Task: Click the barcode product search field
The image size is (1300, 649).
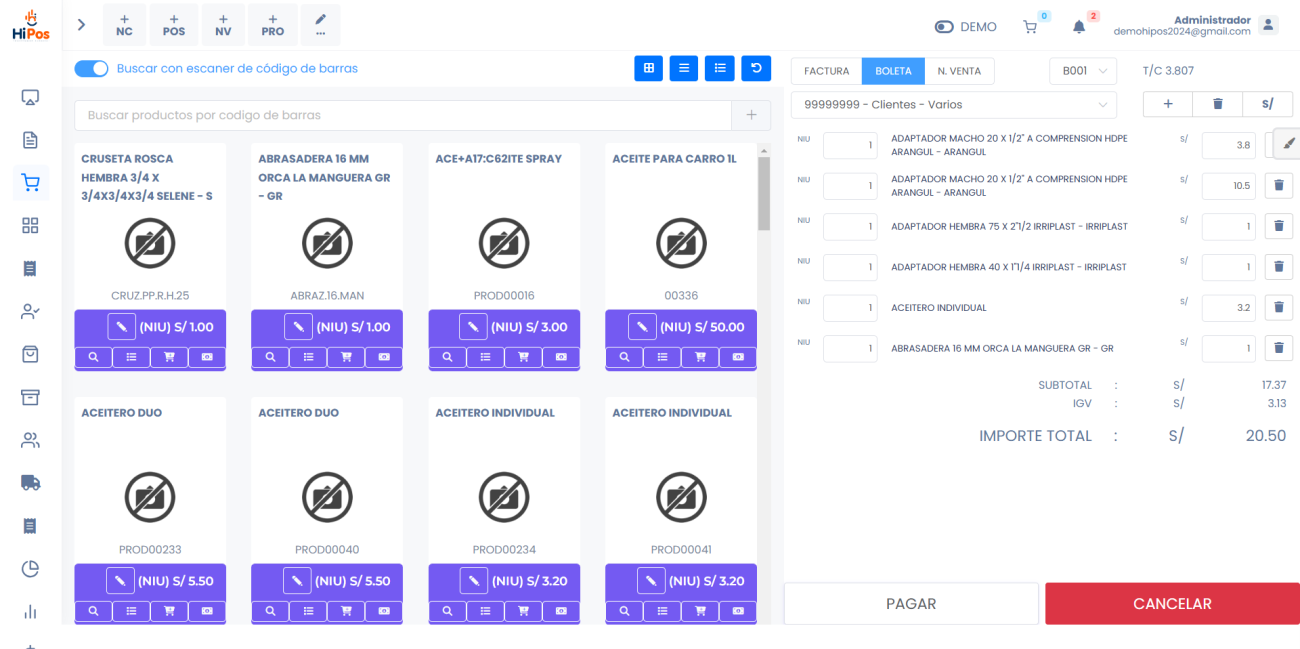Action: (x=403, y=116)
